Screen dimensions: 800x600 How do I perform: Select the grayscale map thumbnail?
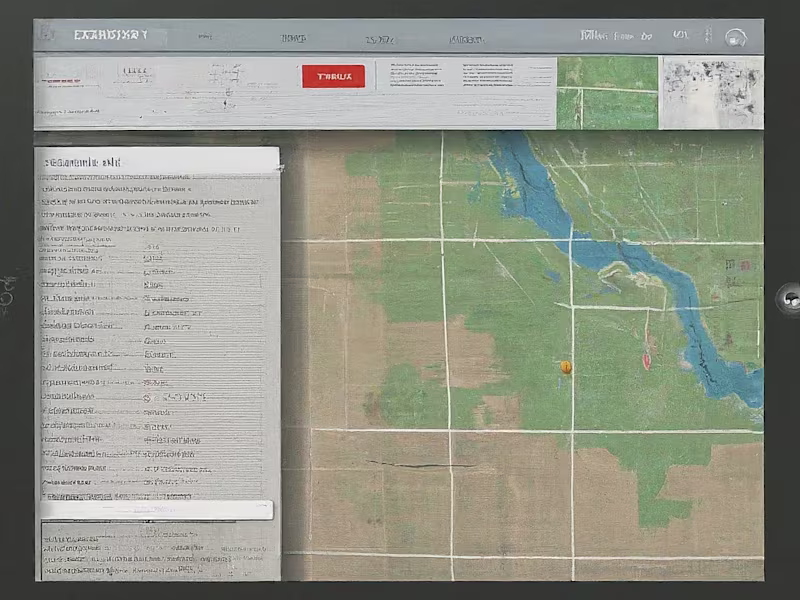click(713, 92)
